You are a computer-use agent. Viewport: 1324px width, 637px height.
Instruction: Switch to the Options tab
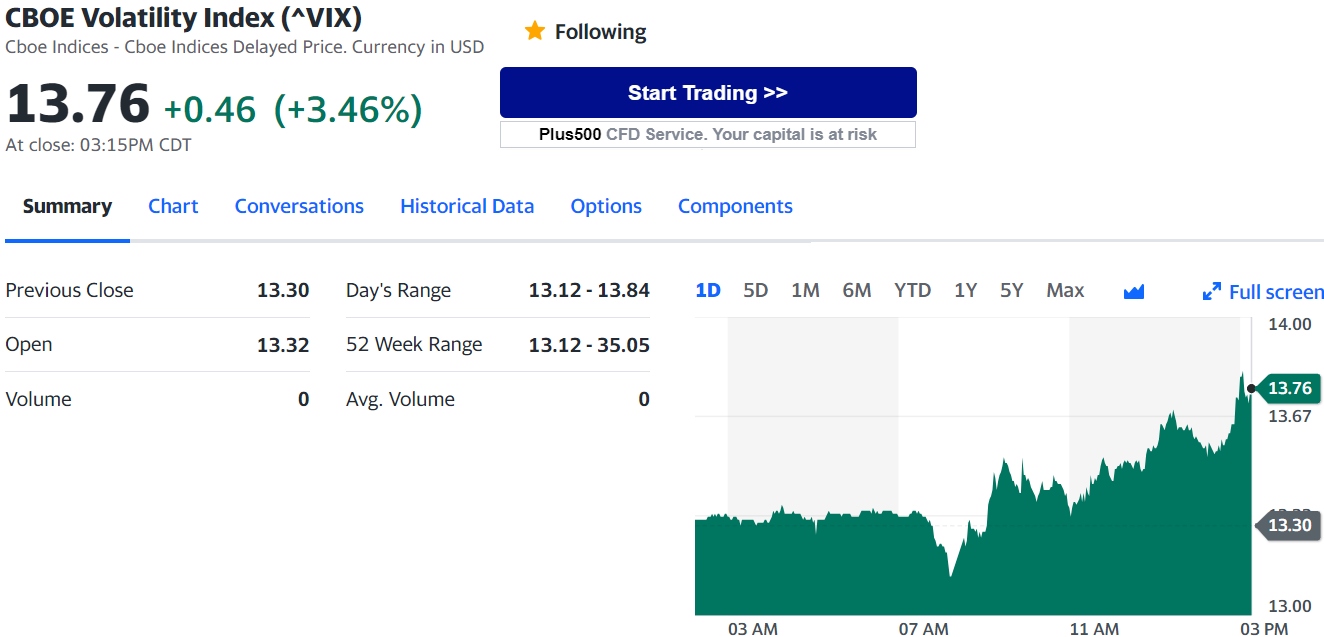pos(606,206)
